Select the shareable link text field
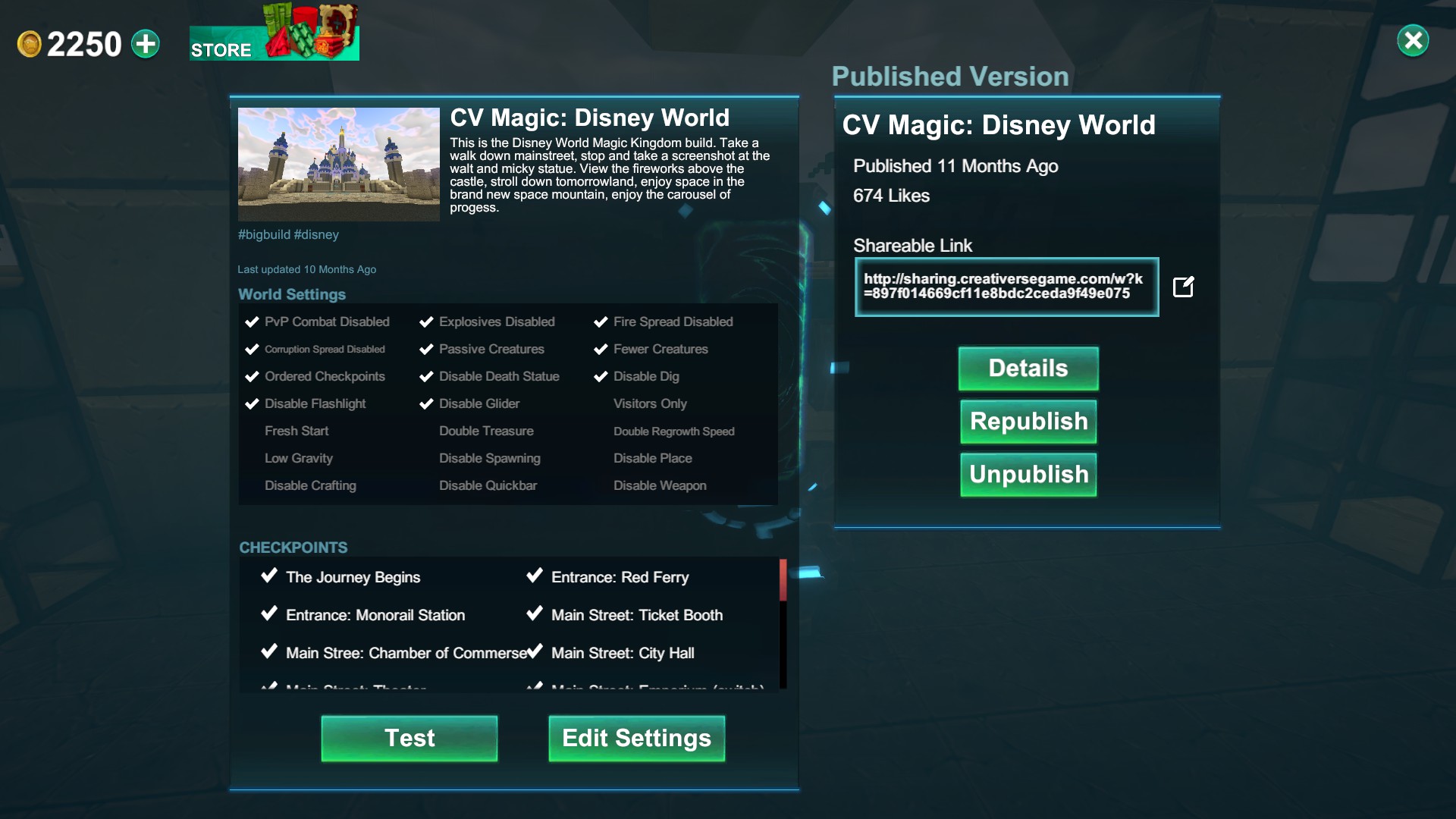Screen dimensions: 1456x819 click(x=1006, y=287)
